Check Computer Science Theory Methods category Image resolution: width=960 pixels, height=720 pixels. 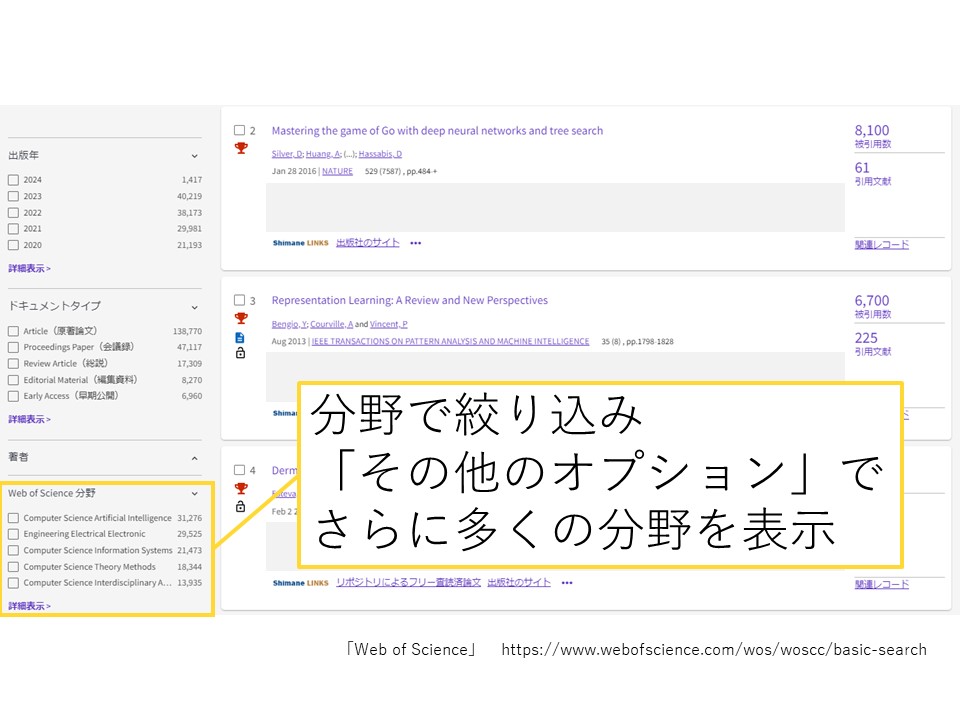point(13,567)
